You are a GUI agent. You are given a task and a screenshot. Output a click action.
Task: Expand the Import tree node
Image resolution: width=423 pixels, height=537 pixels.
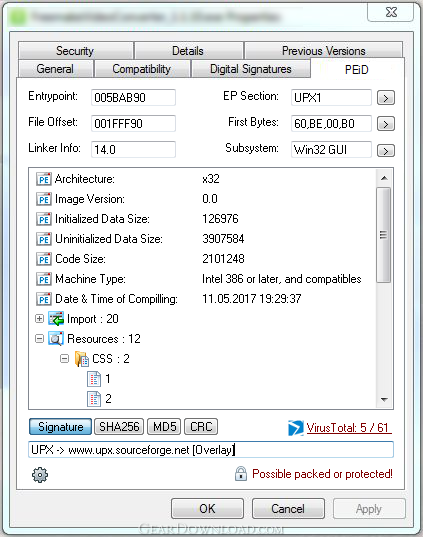pyautogui.click(x=39, y=319)
